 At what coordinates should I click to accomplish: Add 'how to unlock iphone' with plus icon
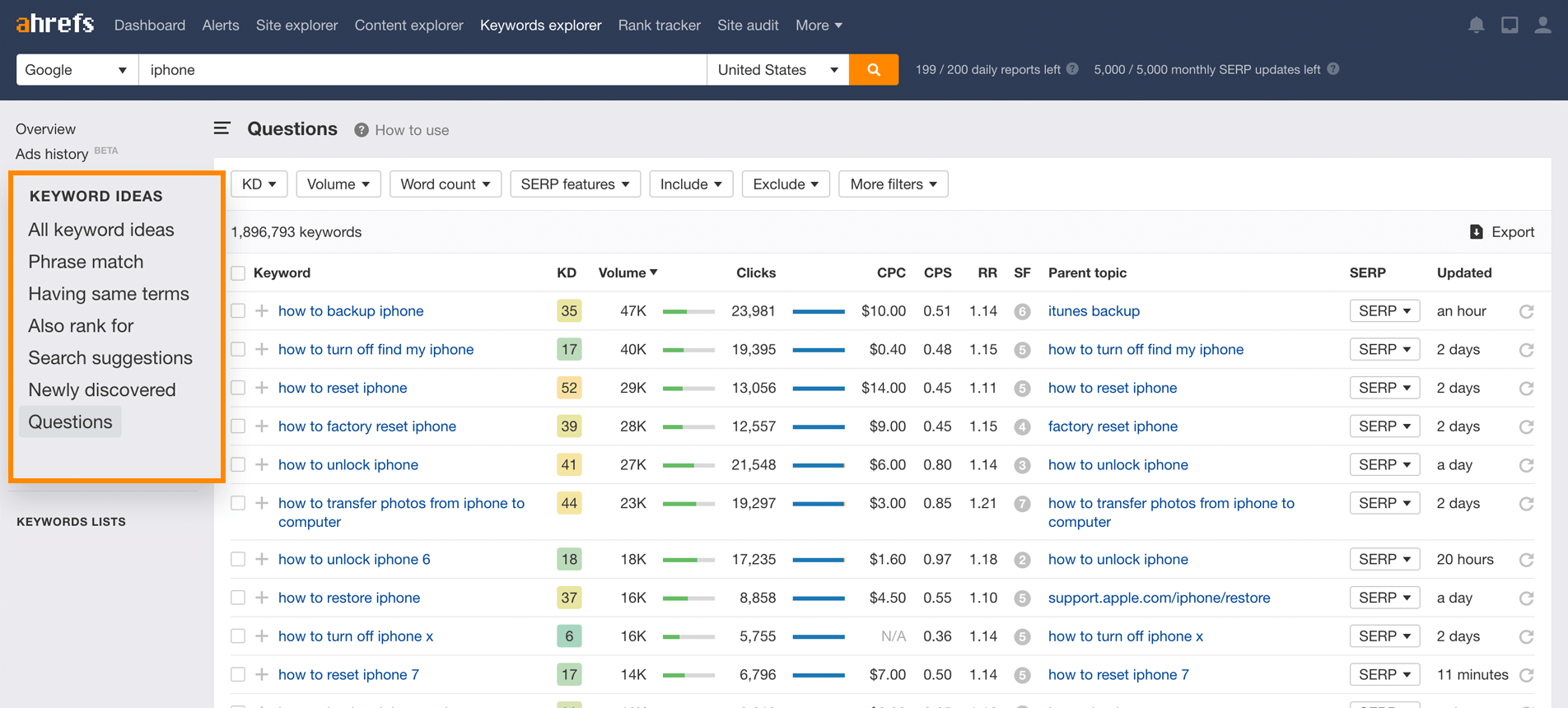pos(262,464)
